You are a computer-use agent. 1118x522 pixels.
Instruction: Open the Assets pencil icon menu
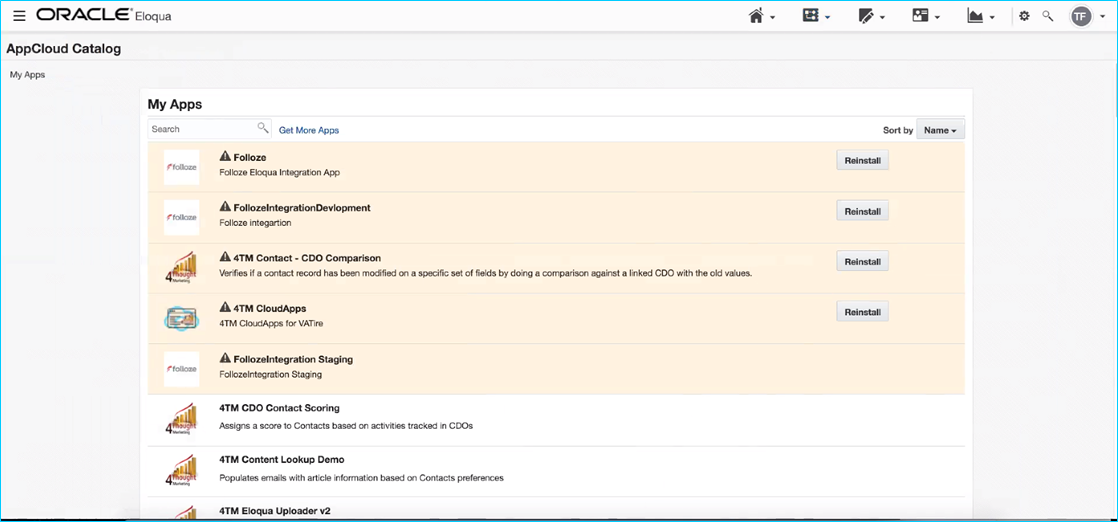click(x=866, y=16)
